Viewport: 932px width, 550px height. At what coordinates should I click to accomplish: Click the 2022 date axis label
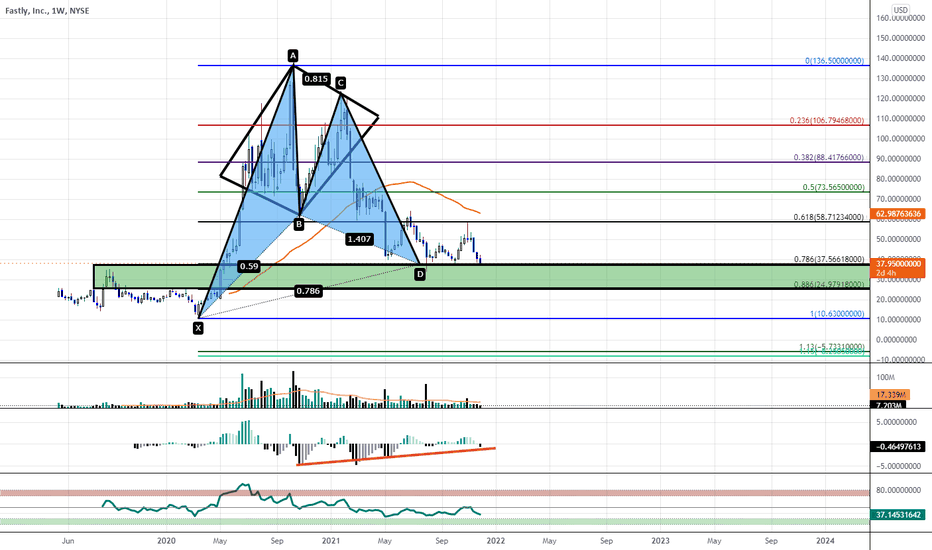click(496, 540)
